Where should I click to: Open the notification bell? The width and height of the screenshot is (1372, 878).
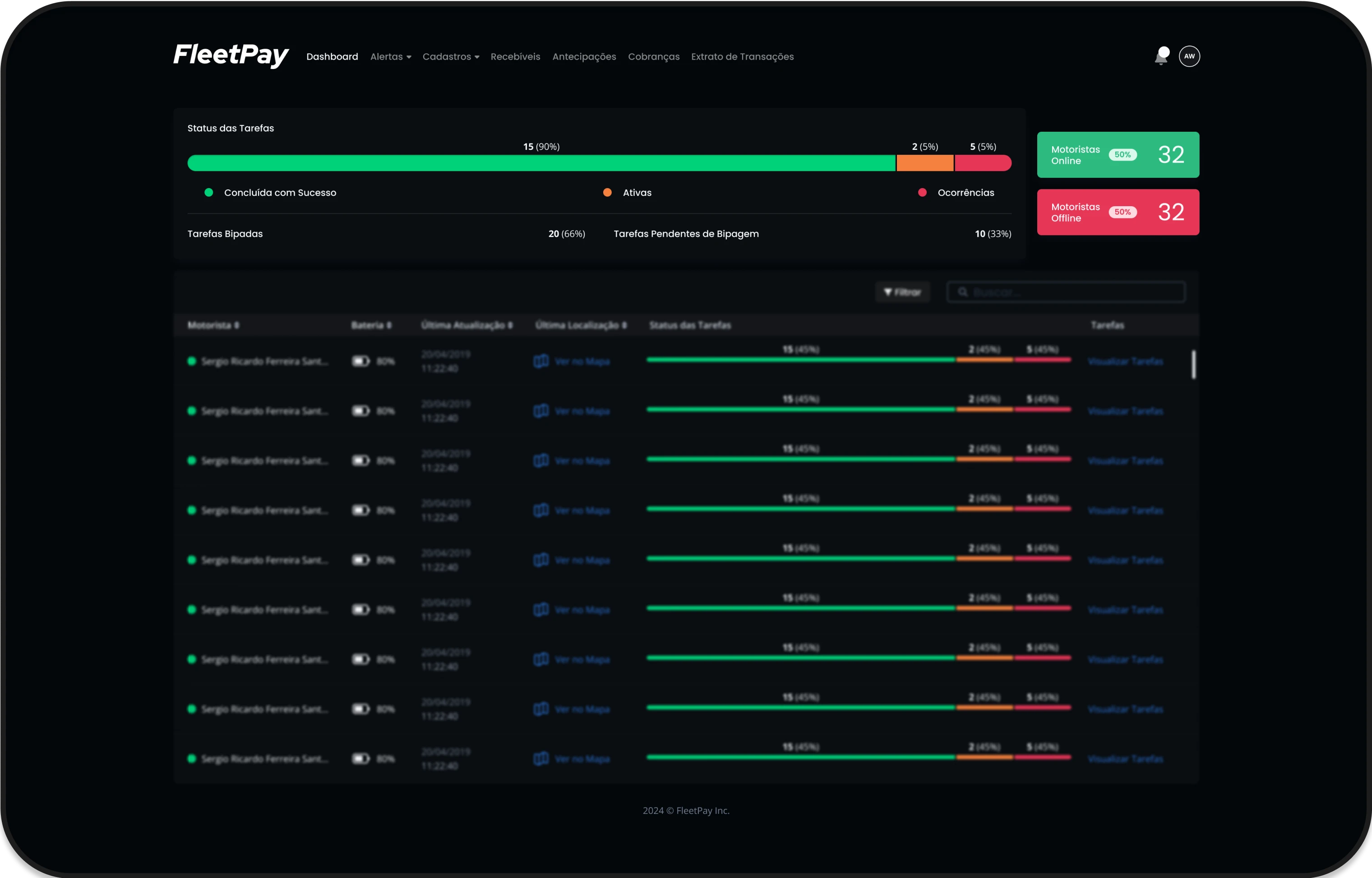click(x=1161, y=56)
